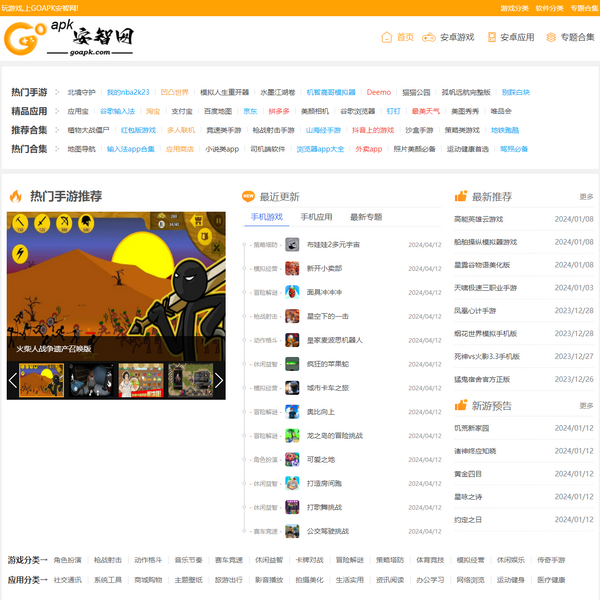The height and width of the screenshot is (600, 600).
Task: Open 我的nba2k23 in 热门手游
Action: [x=127, y=92]
